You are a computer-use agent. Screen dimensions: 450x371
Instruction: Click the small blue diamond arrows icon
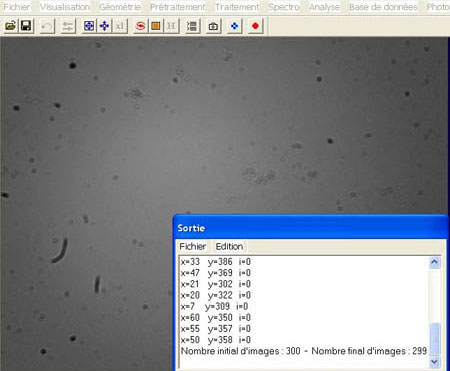point(235,26)
